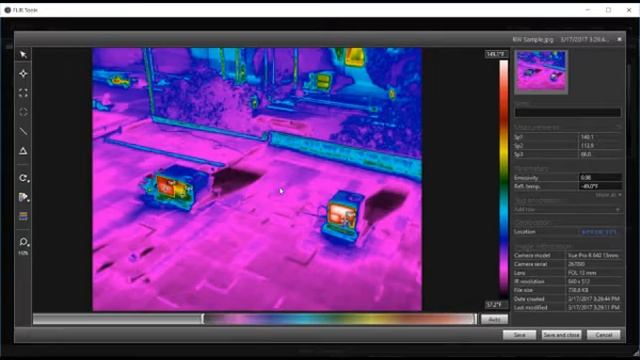Click the zoom percentage label
This screenshot has width=640, height=360.
(23, 253)
